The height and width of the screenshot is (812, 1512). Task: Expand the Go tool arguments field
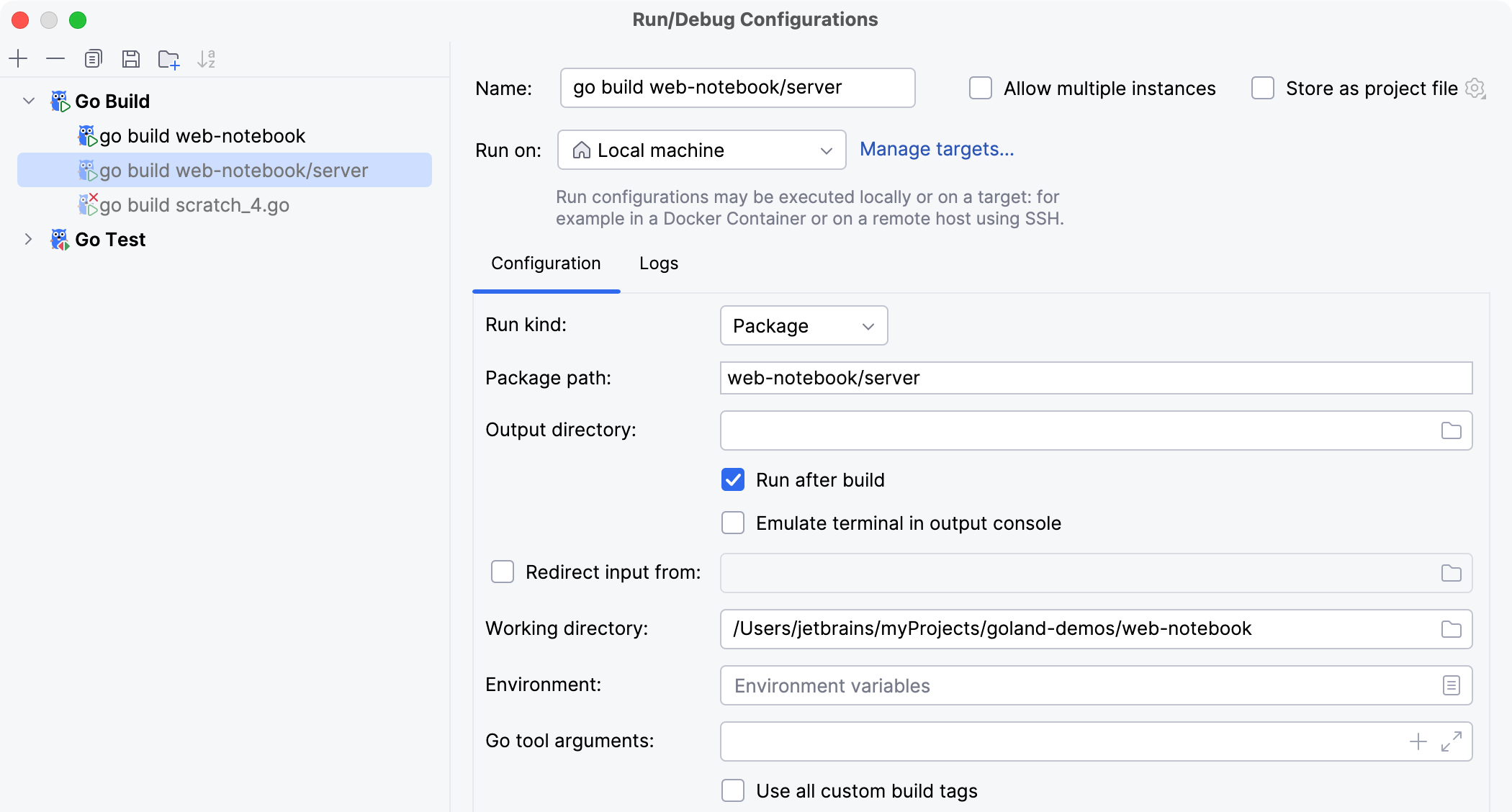[x=1451, y=741]
